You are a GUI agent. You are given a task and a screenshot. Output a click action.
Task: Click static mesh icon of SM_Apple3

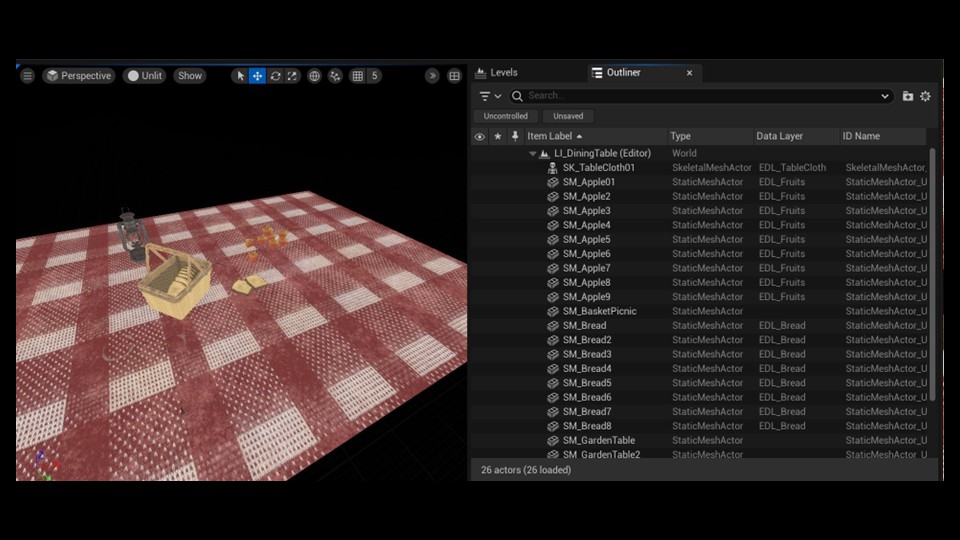[x=553, y=211]
